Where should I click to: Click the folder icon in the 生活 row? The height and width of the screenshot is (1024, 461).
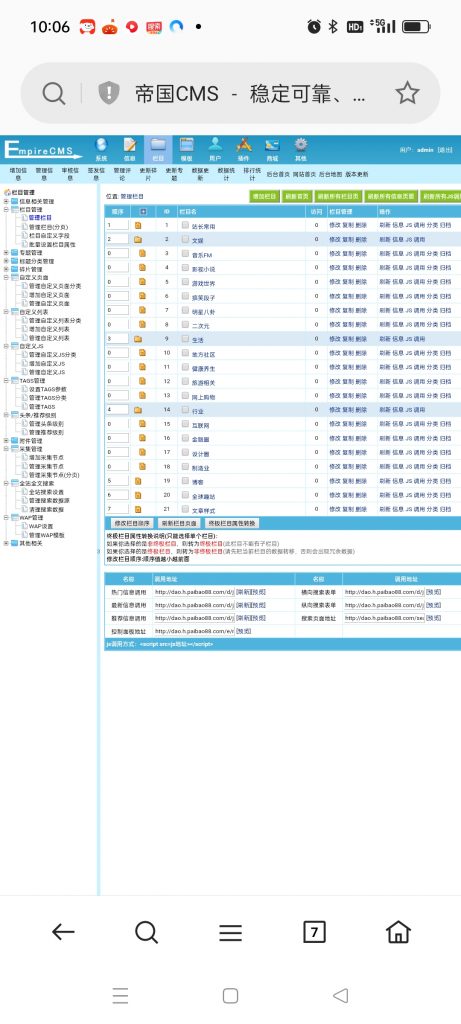coord(138,339)
